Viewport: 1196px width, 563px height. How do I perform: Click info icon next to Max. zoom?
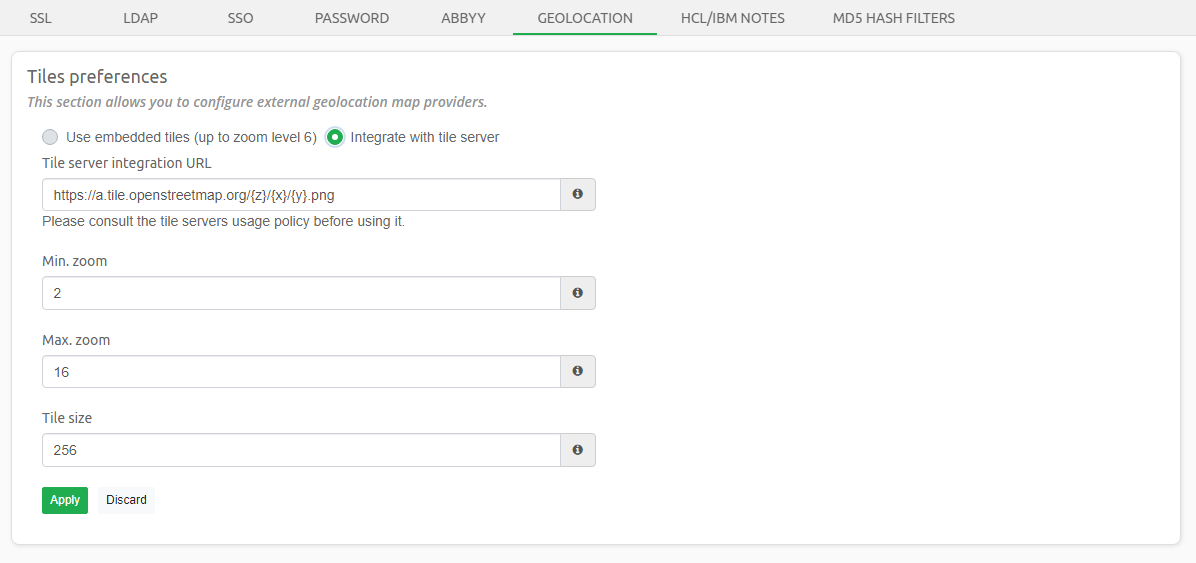click(577, 371)
